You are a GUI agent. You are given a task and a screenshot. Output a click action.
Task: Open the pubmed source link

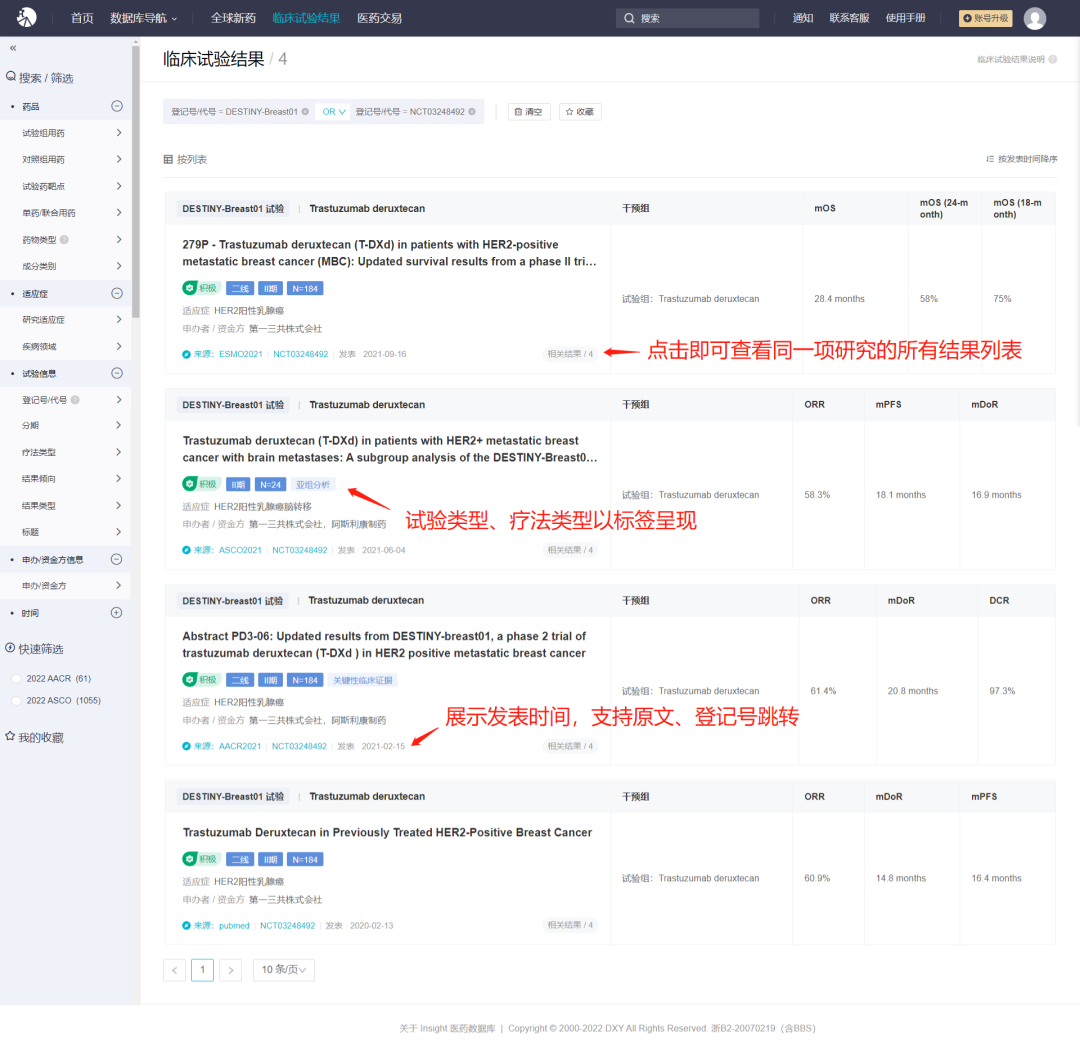(234, 925)
